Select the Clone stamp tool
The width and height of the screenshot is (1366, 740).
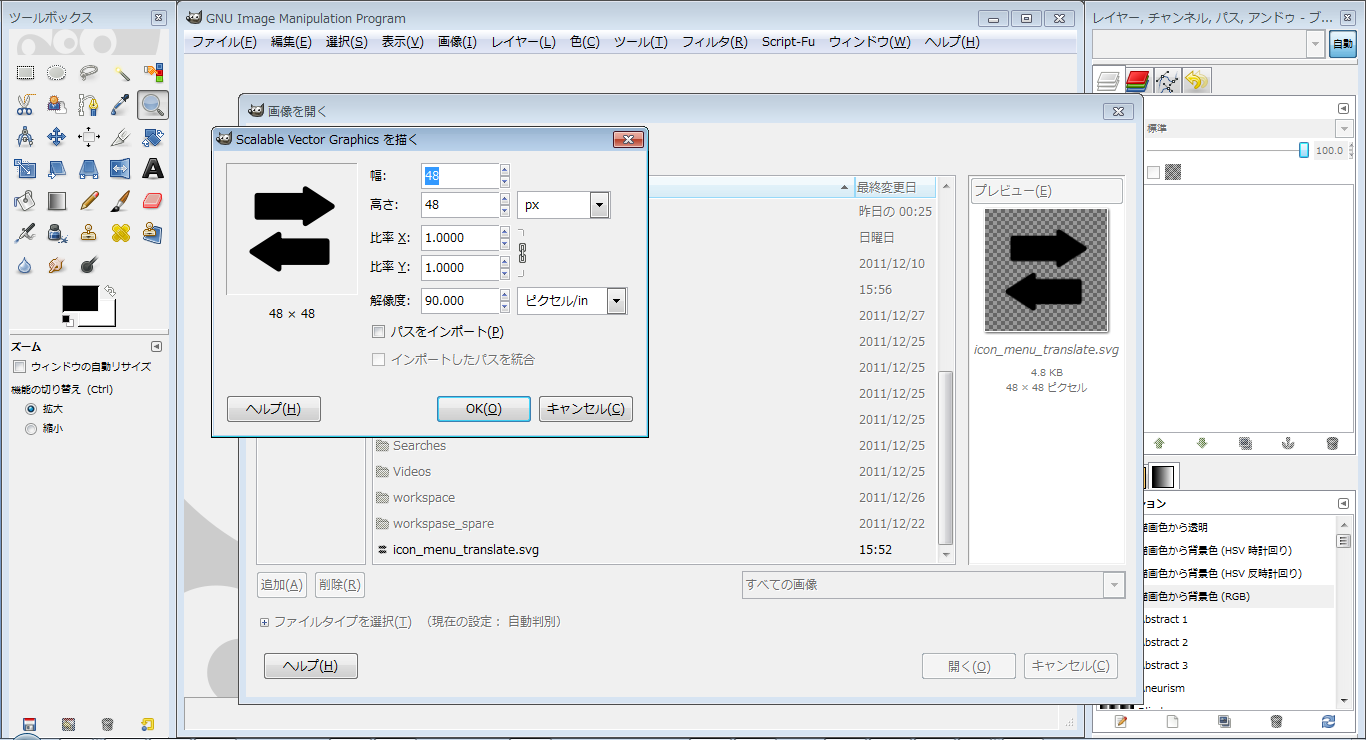89,233
